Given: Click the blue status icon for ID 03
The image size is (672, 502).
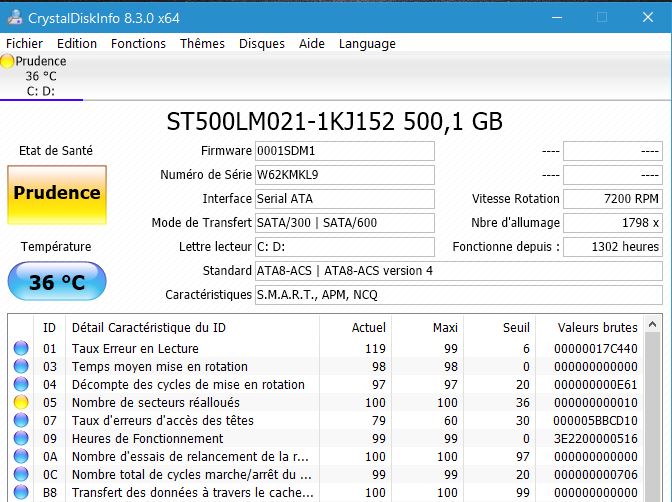Looking at the screenshot, I should (21, 366).
